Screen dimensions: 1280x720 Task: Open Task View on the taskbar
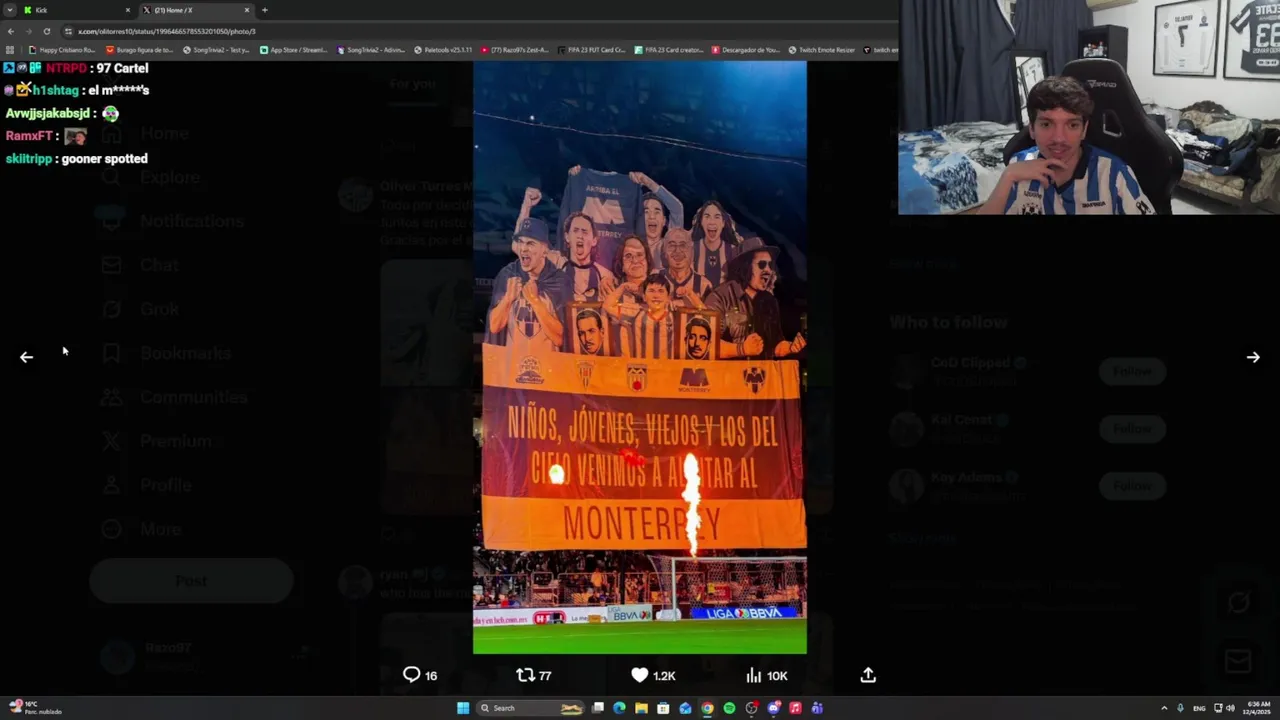click(598, 708)
